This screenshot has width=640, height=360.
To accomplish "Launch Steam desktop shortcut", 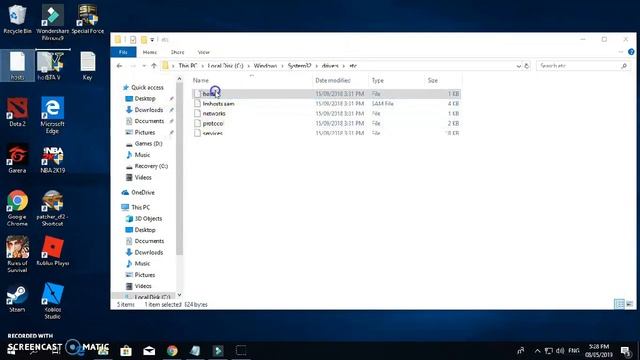I will click(x=17, y=299).
